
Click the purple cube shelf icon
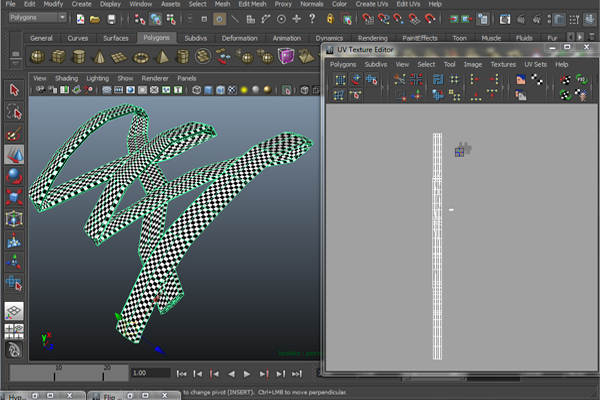(286, 56)
